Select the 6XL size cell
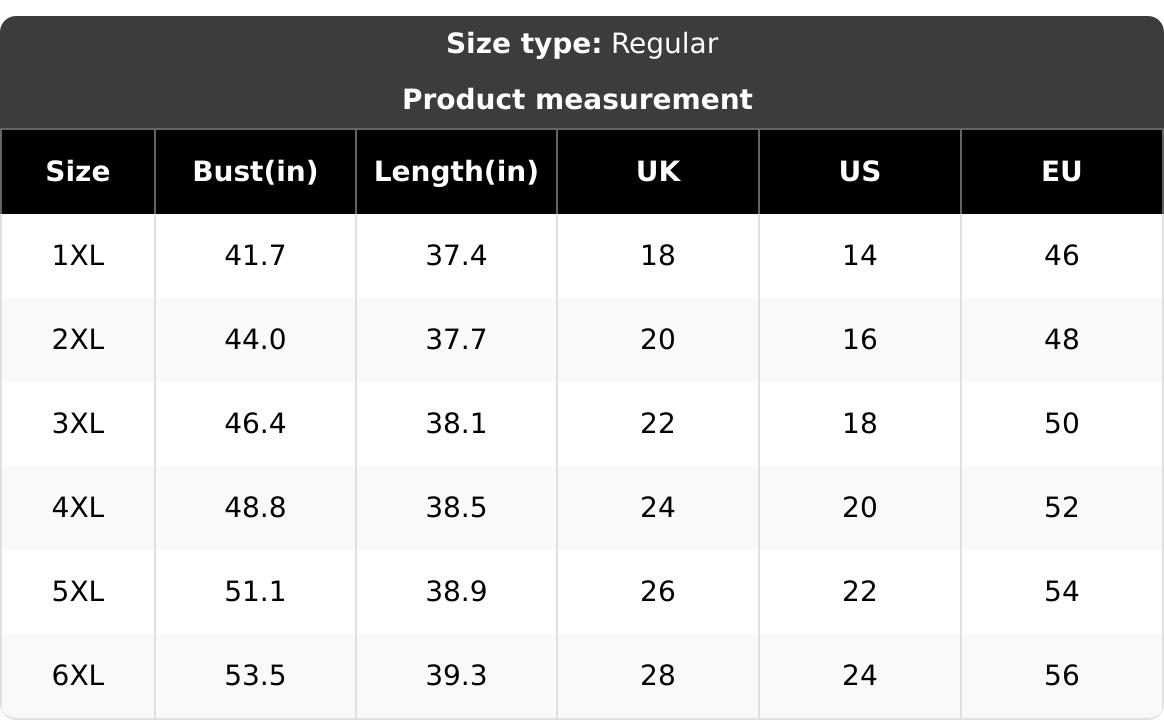The width and height of the screenshot is (1164, 720). point(78,675)
